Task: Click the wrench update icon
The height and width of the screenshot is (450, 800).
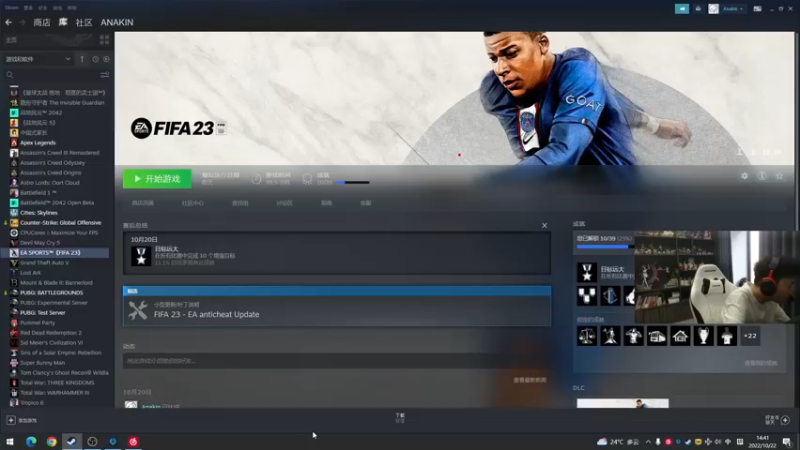Action: click(138, 310)
